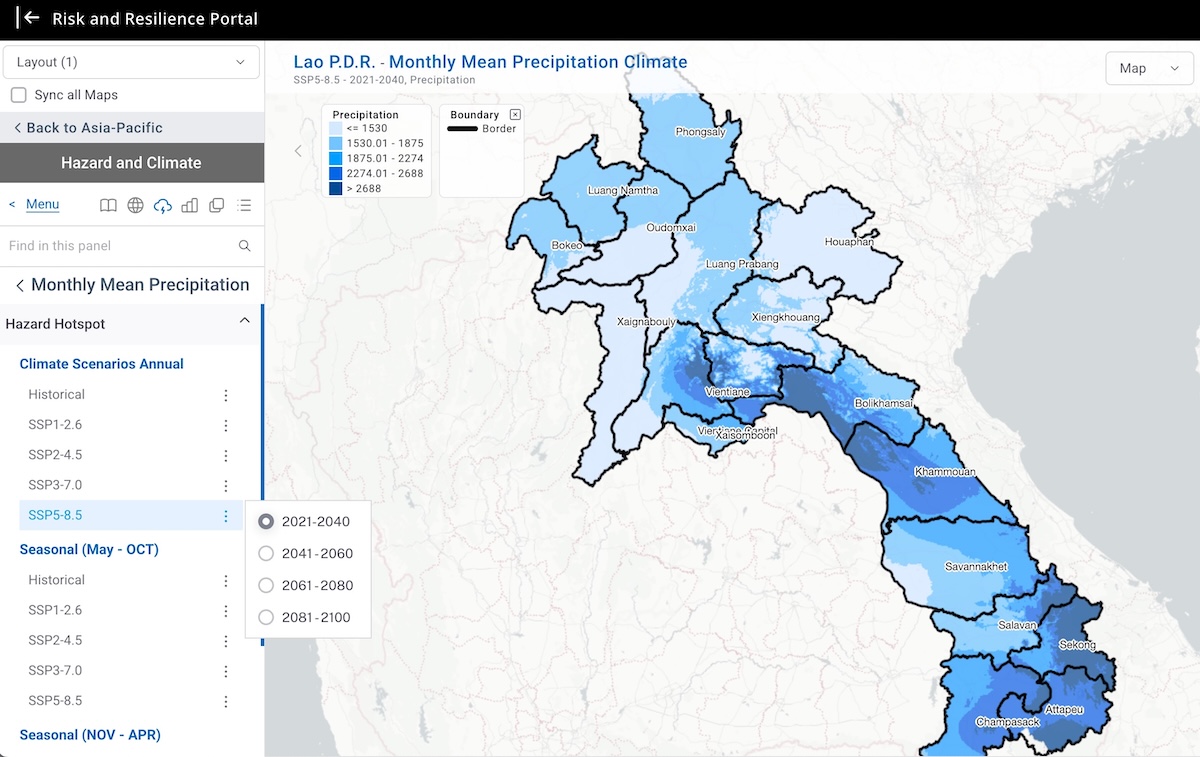This screenshot has height=757, width=1200.
Task: Choose the 2081-2100 radio option
Action: point(266,617)
